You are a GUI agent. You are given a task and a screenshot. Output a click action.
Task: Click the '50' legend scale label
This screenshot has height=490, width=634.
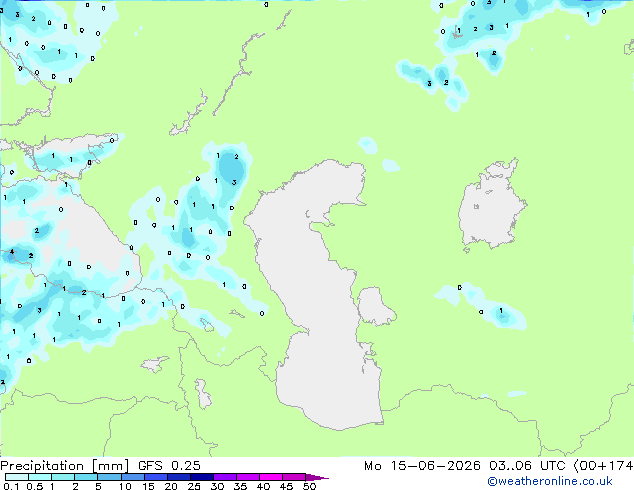[x=309, y=486]
